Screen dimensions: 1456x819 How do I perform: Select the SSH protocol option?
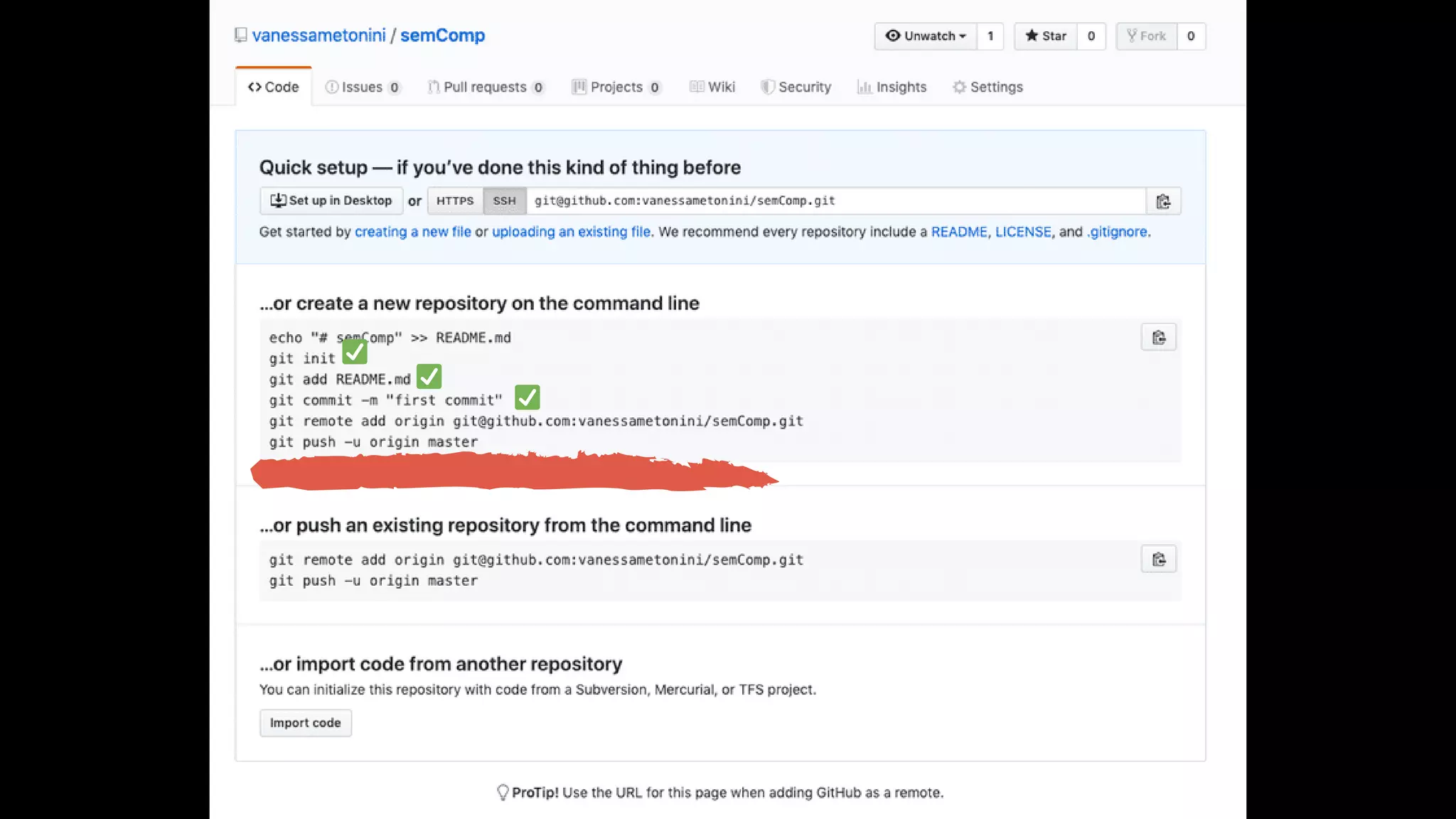click(504, 201)
